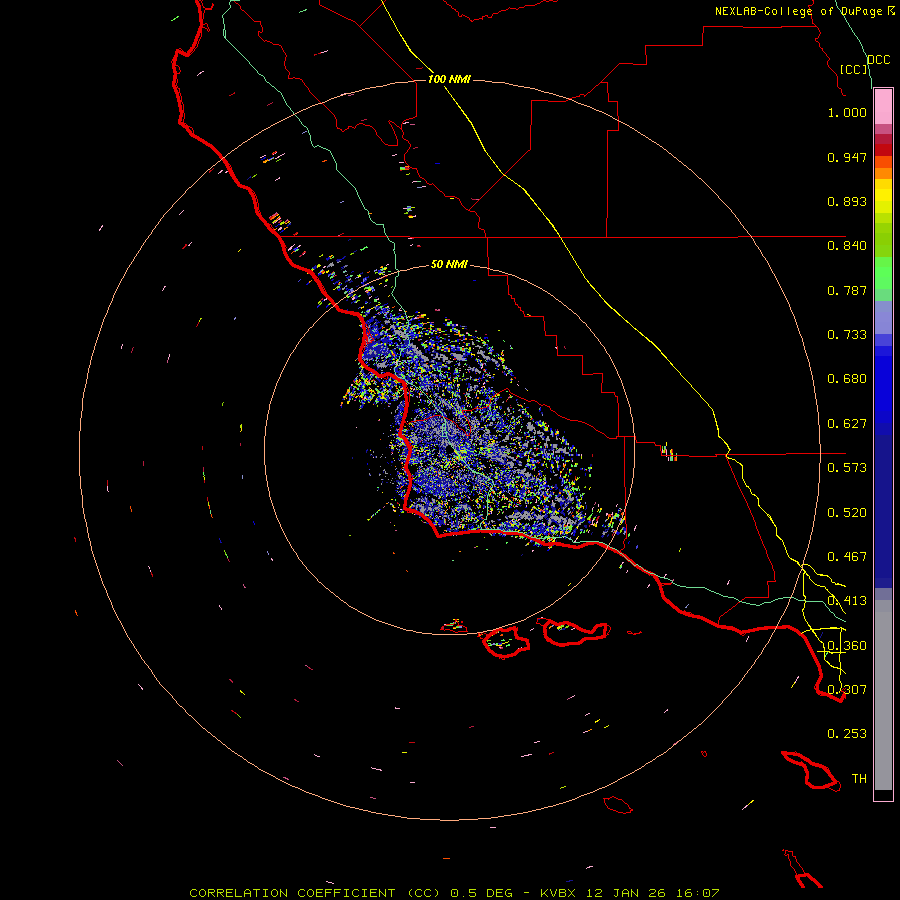Image resolution: width=900 pixels, height=900 pixels.
Task: Click the 0.680 scale value
Action: click(x=847, y=379)
